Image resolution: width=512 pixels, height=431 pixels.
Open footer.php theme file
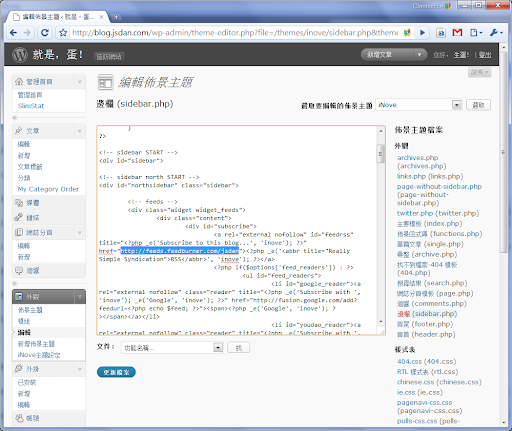(403, 324)
